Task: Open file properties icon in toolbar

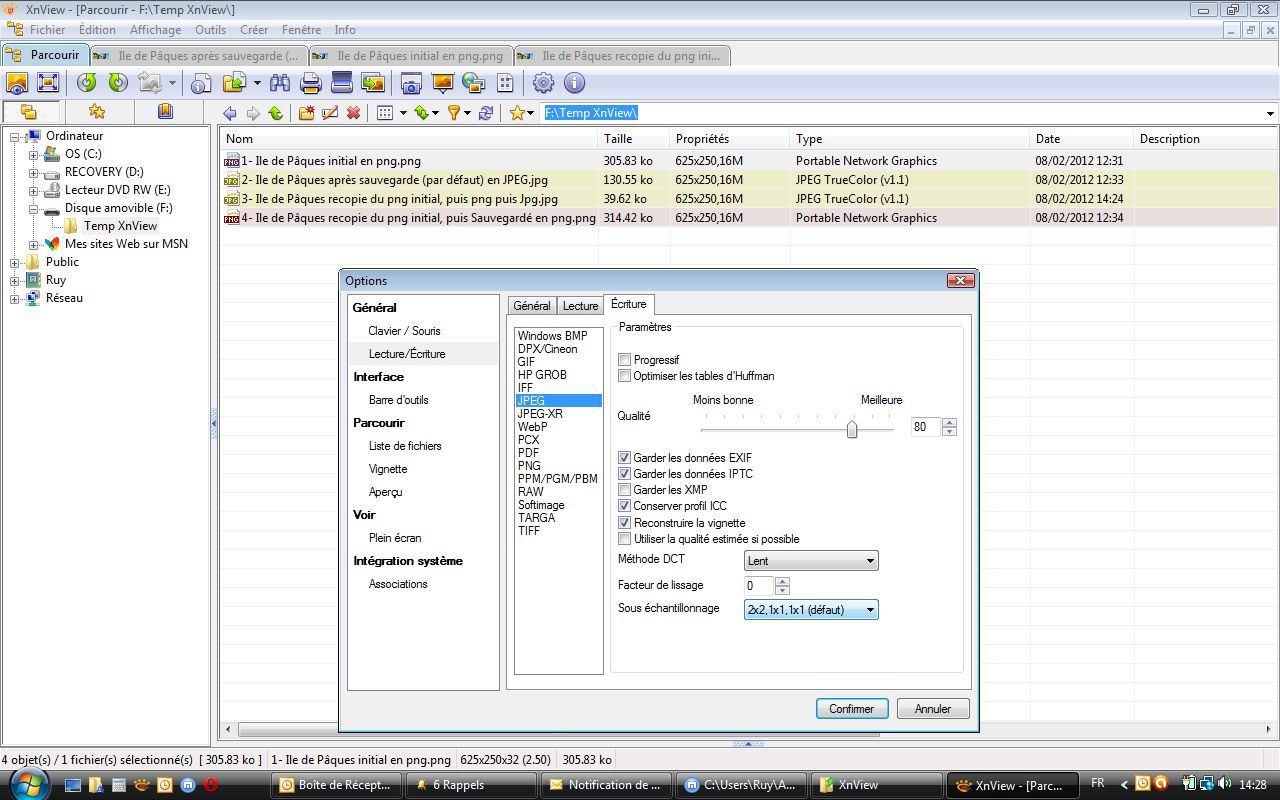Action: [x=201, y=83]
